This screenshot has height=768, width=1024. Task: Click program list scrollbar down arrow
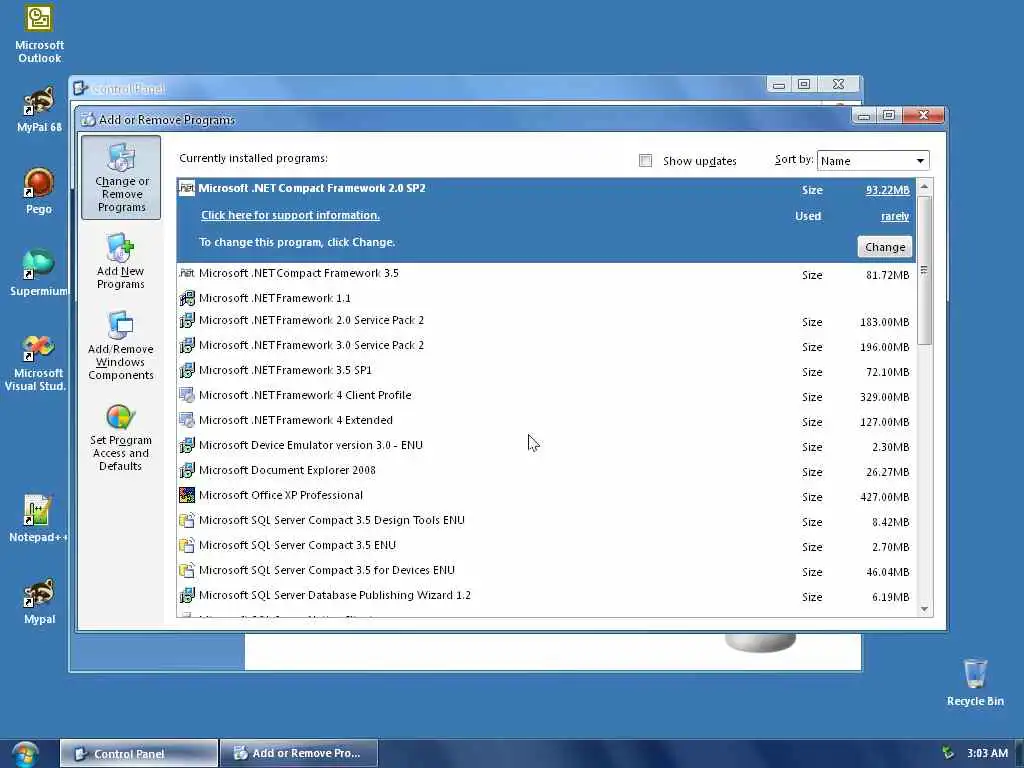pos(924,609)
